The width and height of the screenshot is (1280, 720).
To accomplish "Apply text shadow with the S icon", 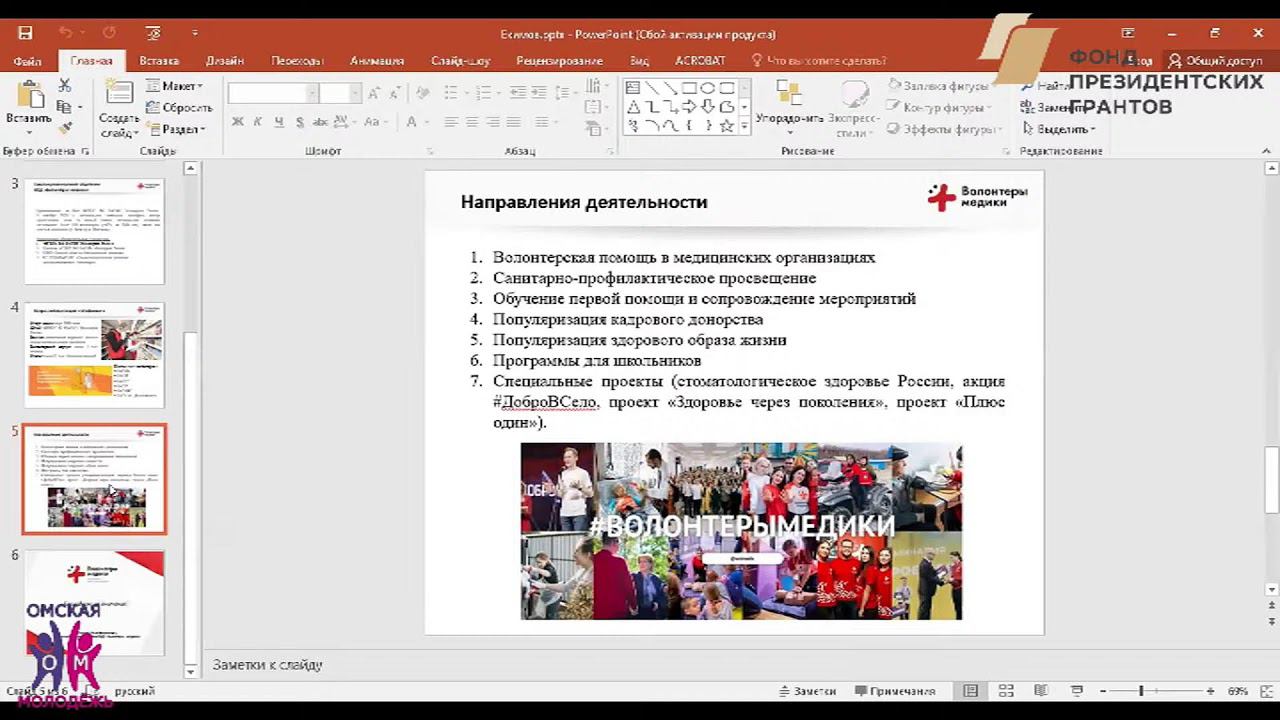I will coord(300,122).
